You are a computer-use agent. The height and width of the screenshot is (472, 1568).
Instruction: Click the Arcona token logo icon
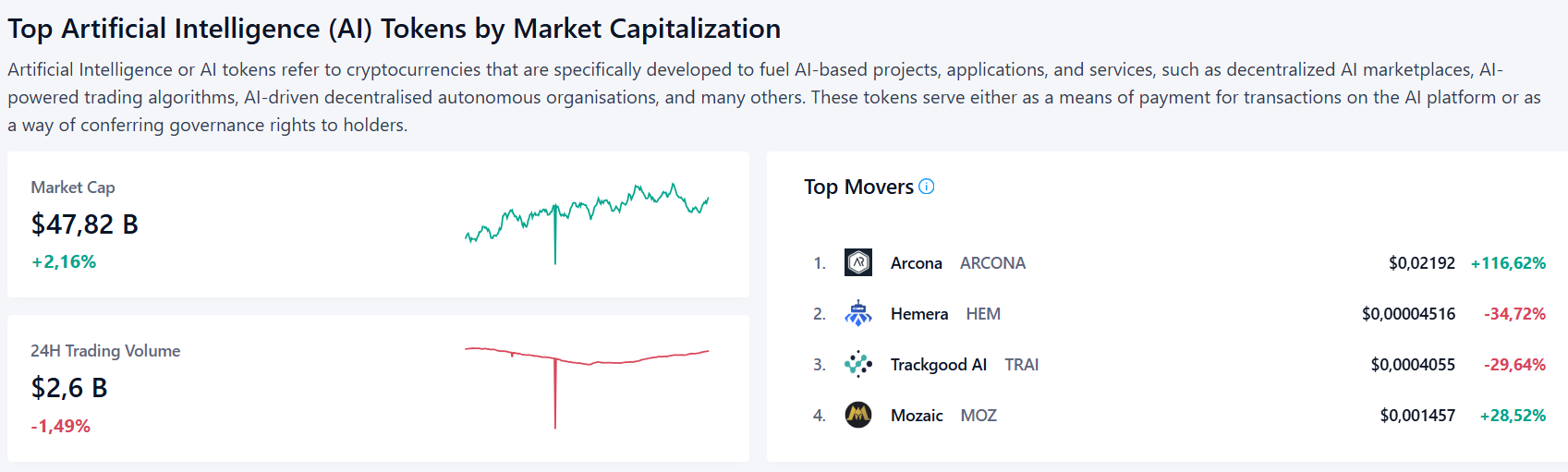click(858, 263)
